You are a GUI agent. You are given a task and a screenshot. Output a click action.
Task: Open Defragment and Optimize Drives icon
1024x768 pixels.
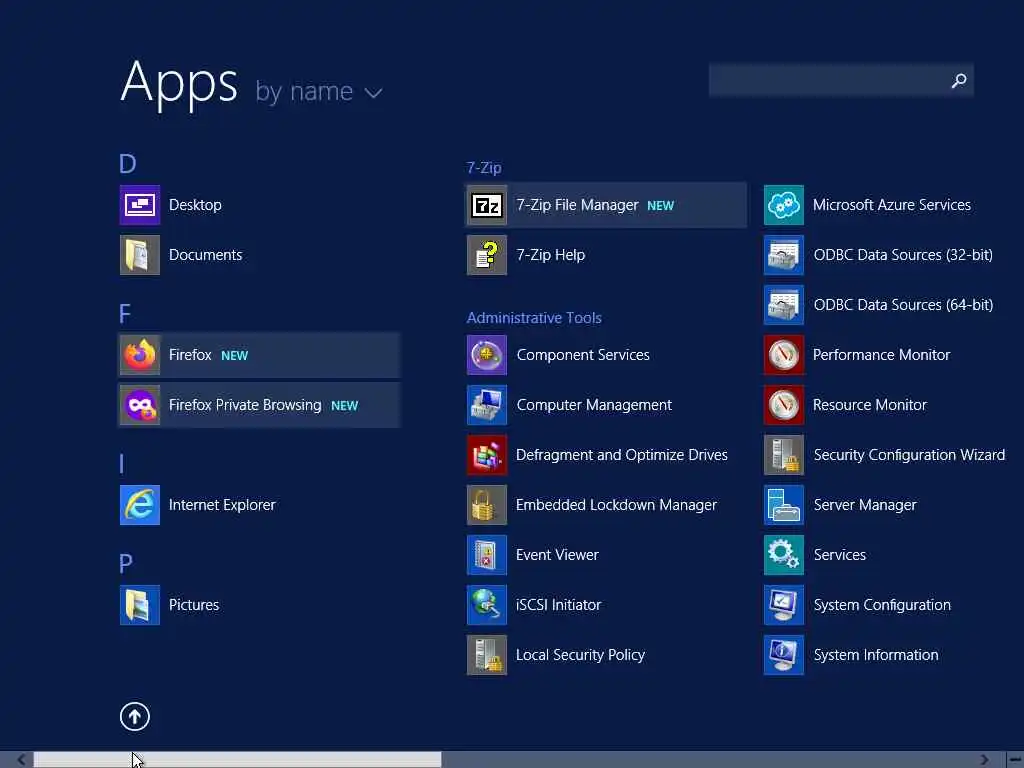click(x=487, y=455)
